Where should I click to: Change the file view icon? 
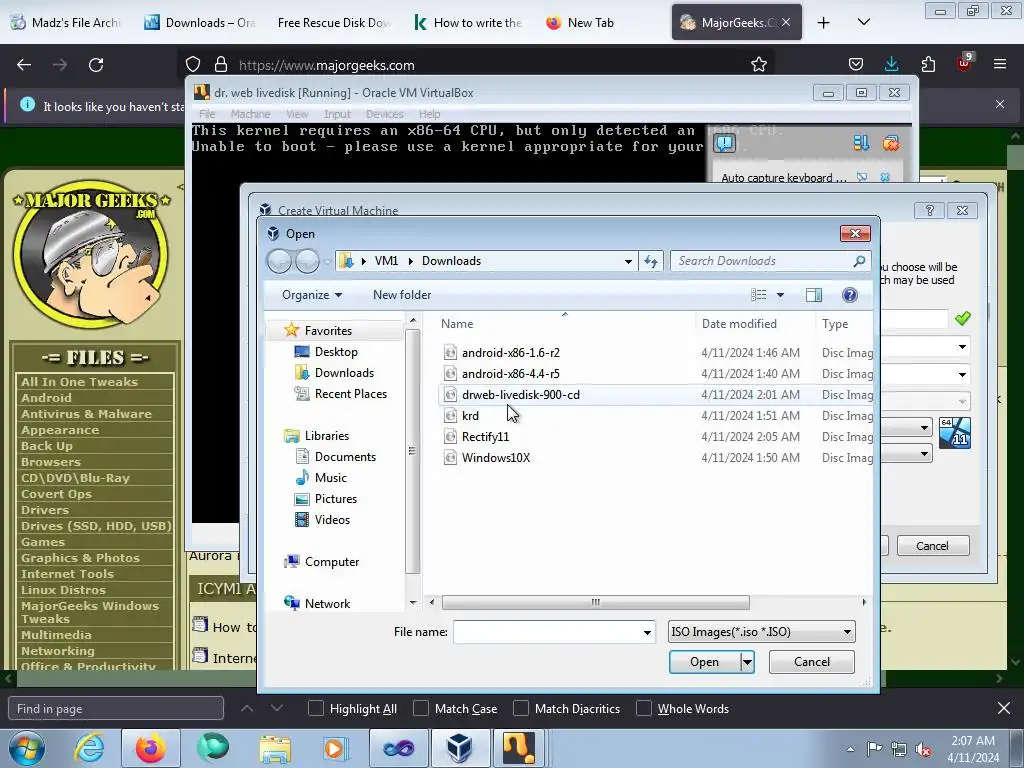[x=759, y=295]
